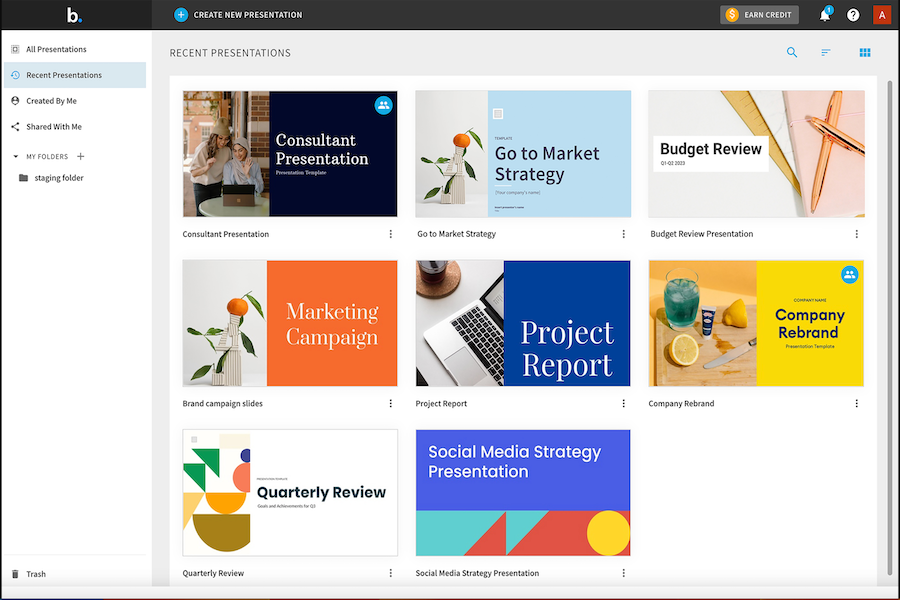Collapse the My Folders section arrow
900x600 pixels.
15,156
